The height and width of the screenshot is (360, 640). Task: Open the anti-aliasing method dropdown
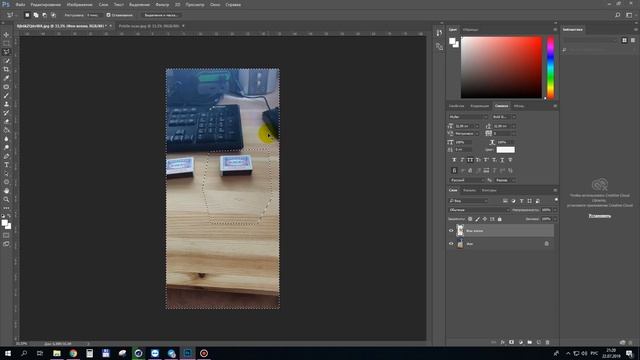coord(505,180)
